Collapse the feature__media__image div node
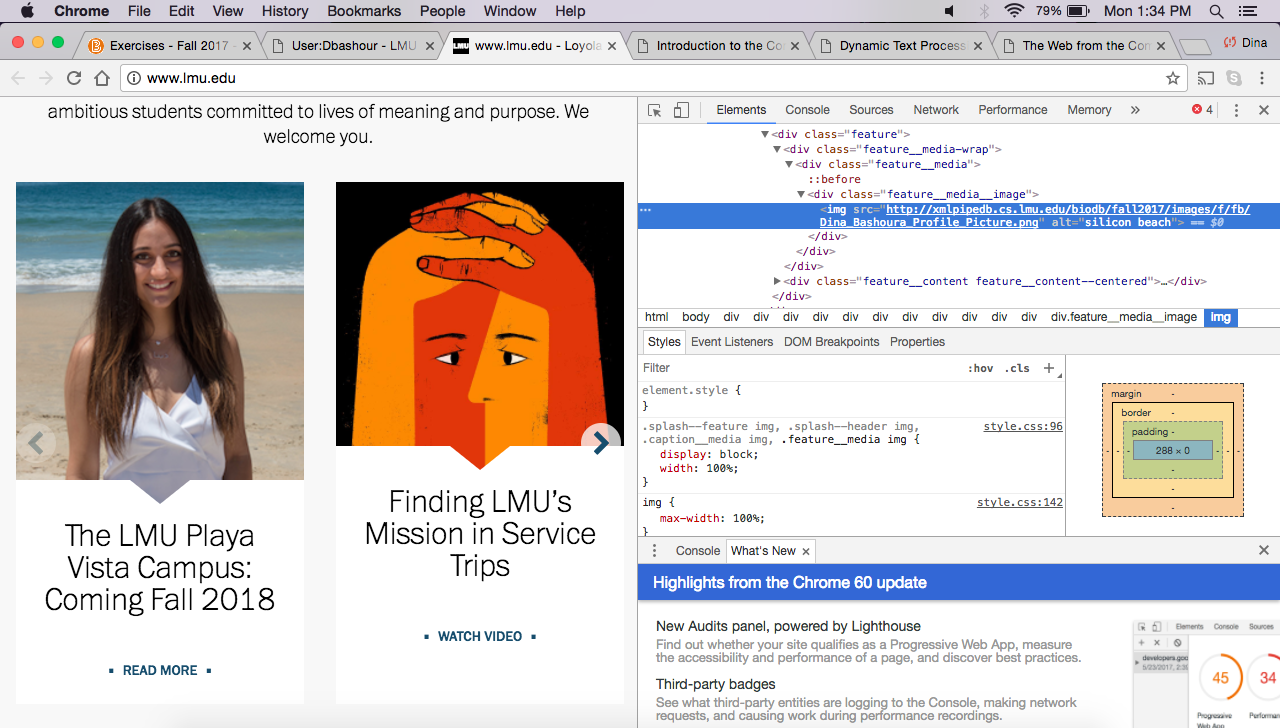Image resolution: width=1280 pixels, height=728 pixels. point(801,194)
